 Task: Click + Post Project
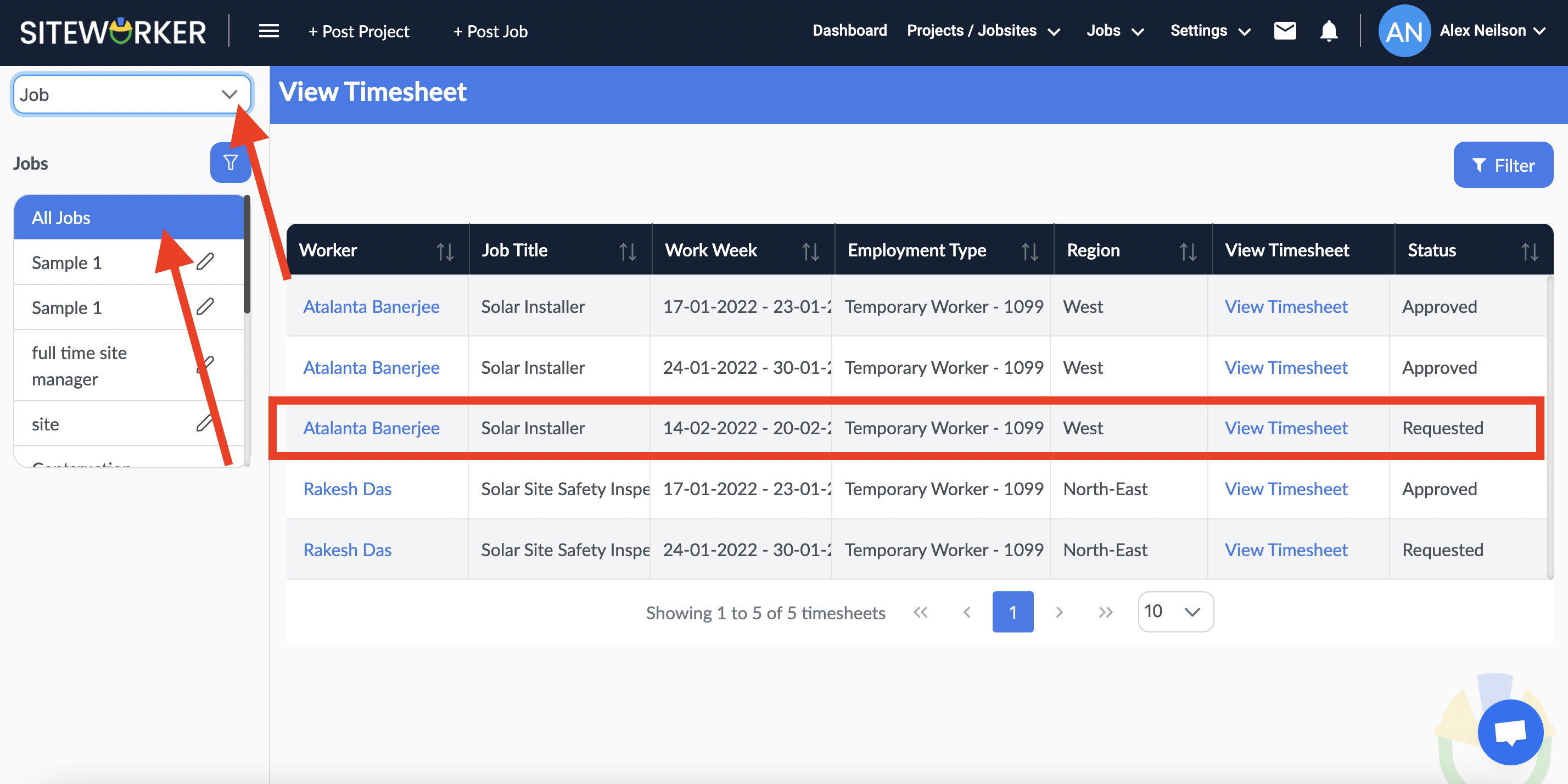click(359, 32)
